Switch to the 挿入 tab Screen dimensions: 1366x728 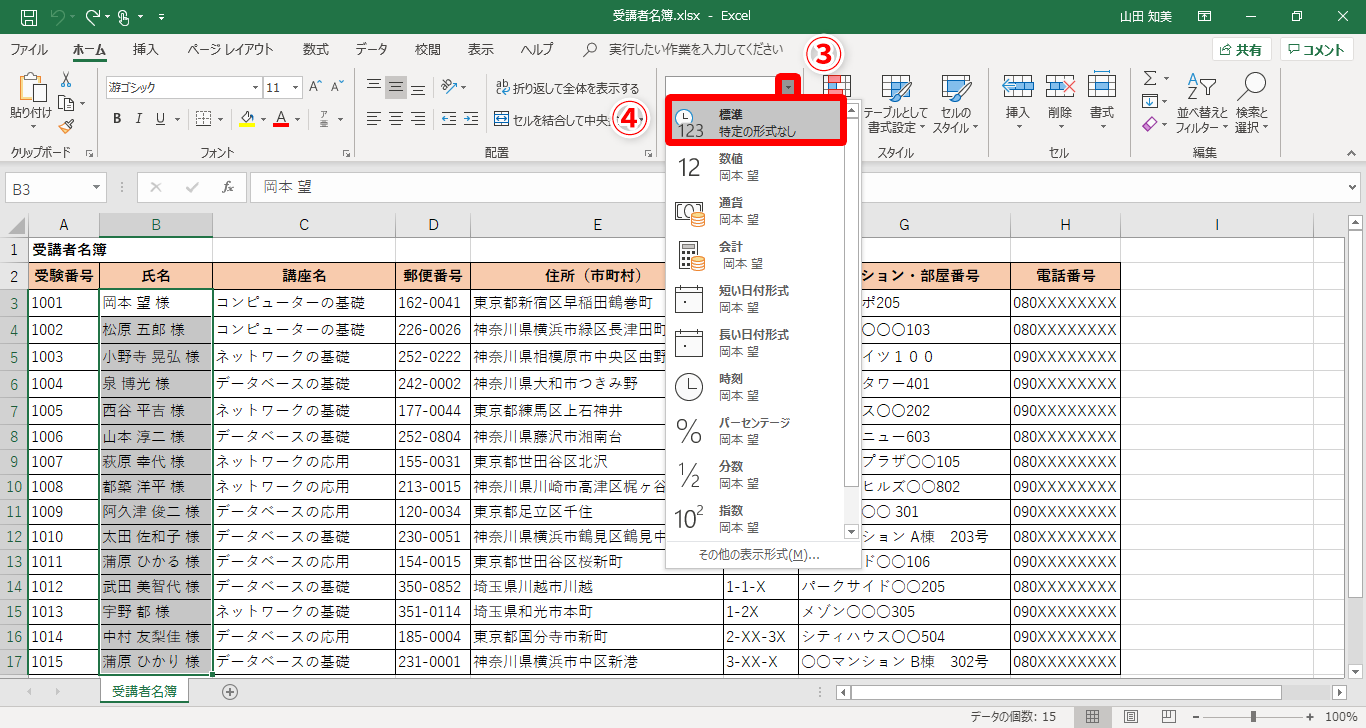(x=146, y=49)
